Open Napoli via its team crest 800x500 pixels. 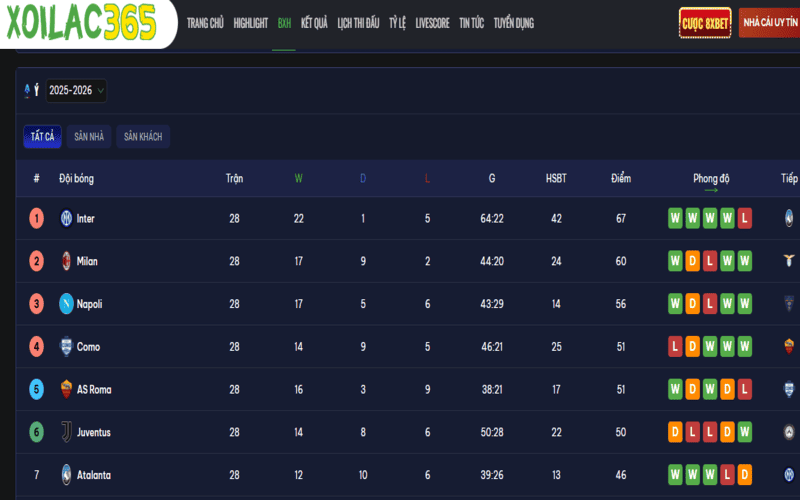pyautogui.click(x=66, y=304)
